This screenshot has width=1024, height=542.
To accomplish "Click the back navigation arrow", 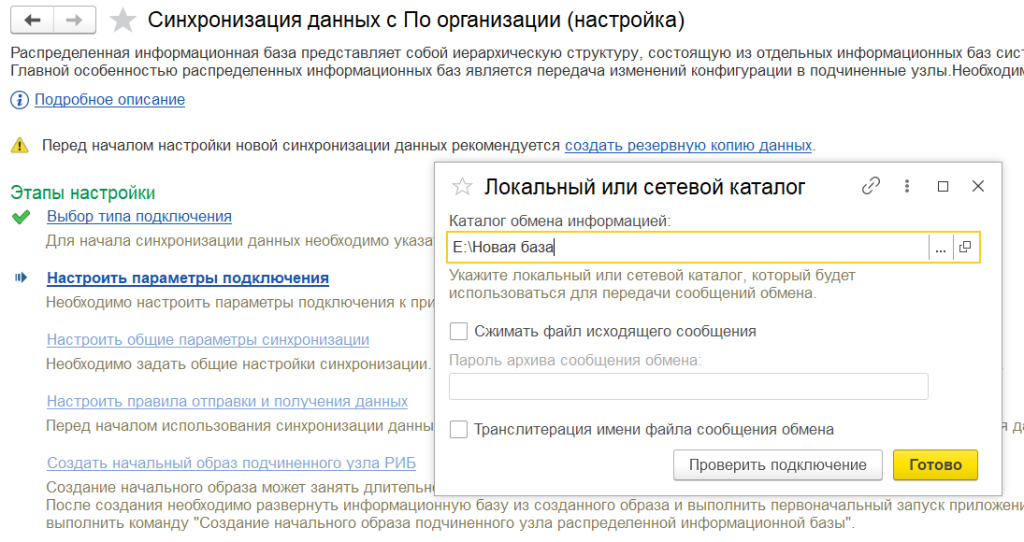I will [x=34, y=20].
